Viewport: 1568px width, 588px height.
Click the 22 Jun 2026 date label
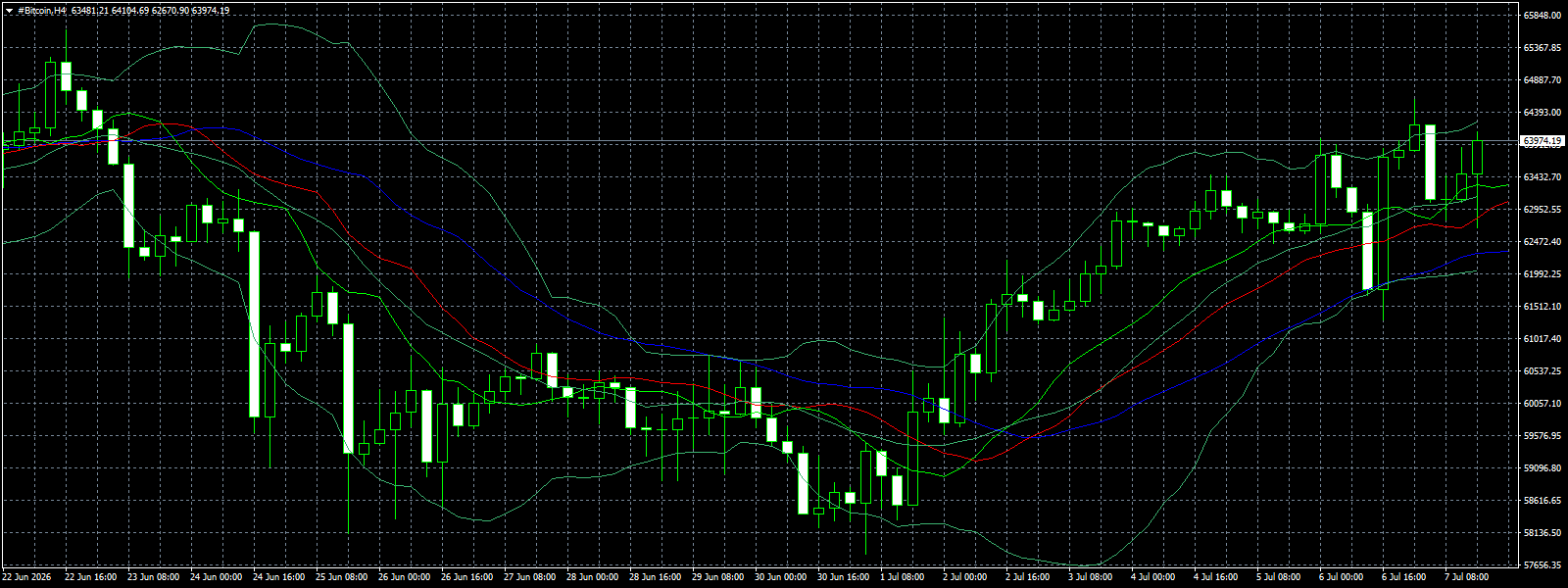tap(26, 577)
